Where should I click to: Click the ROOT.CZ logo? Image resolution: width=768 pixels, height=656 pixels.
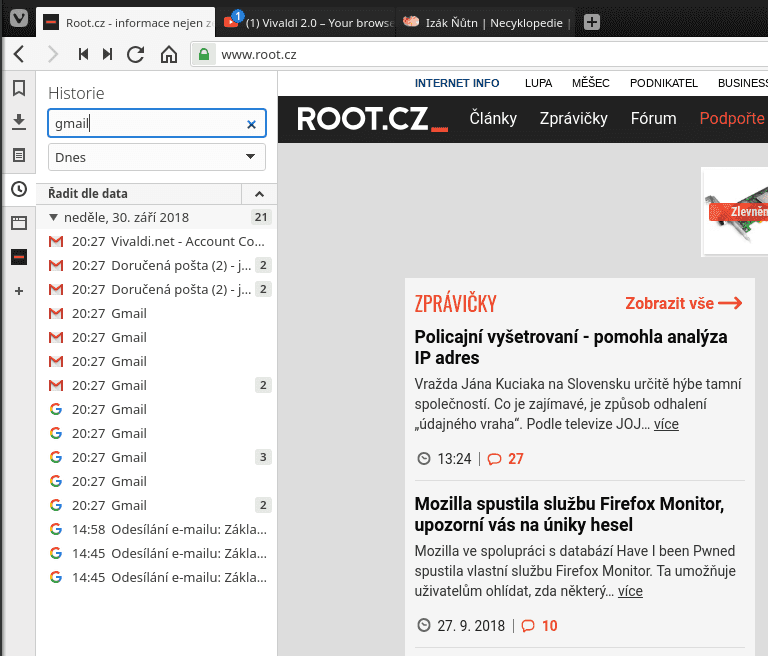click(x=372, y=119)
